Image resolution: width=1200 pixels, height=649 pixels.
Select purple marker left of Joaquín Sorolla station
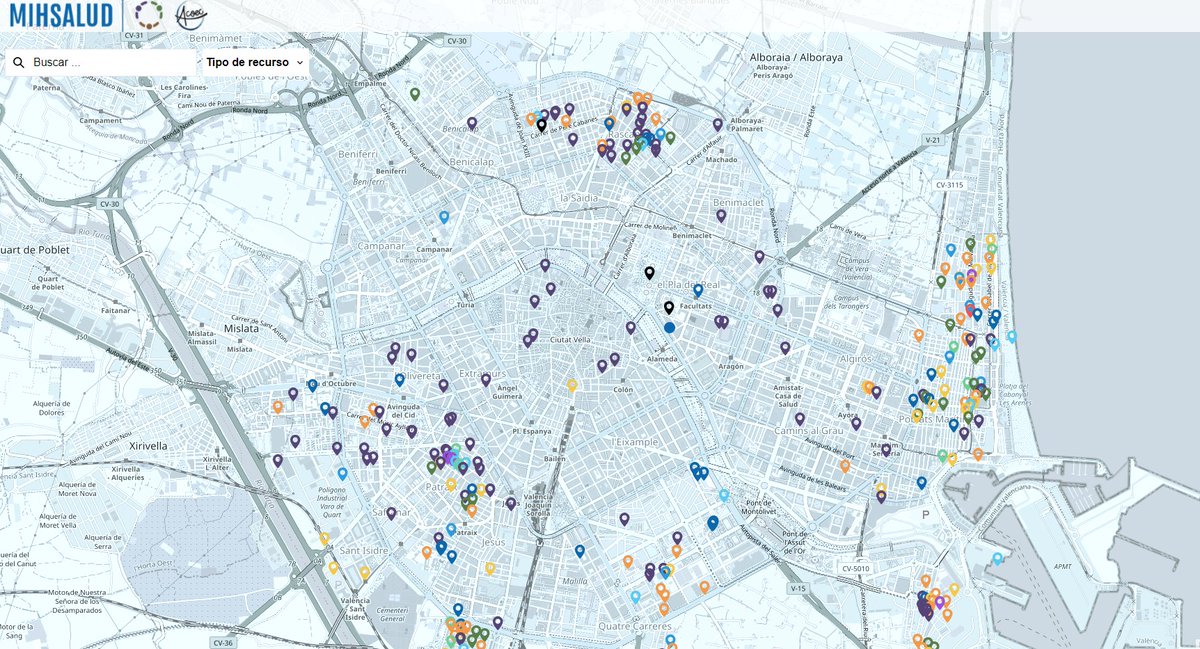pos(510,503)
